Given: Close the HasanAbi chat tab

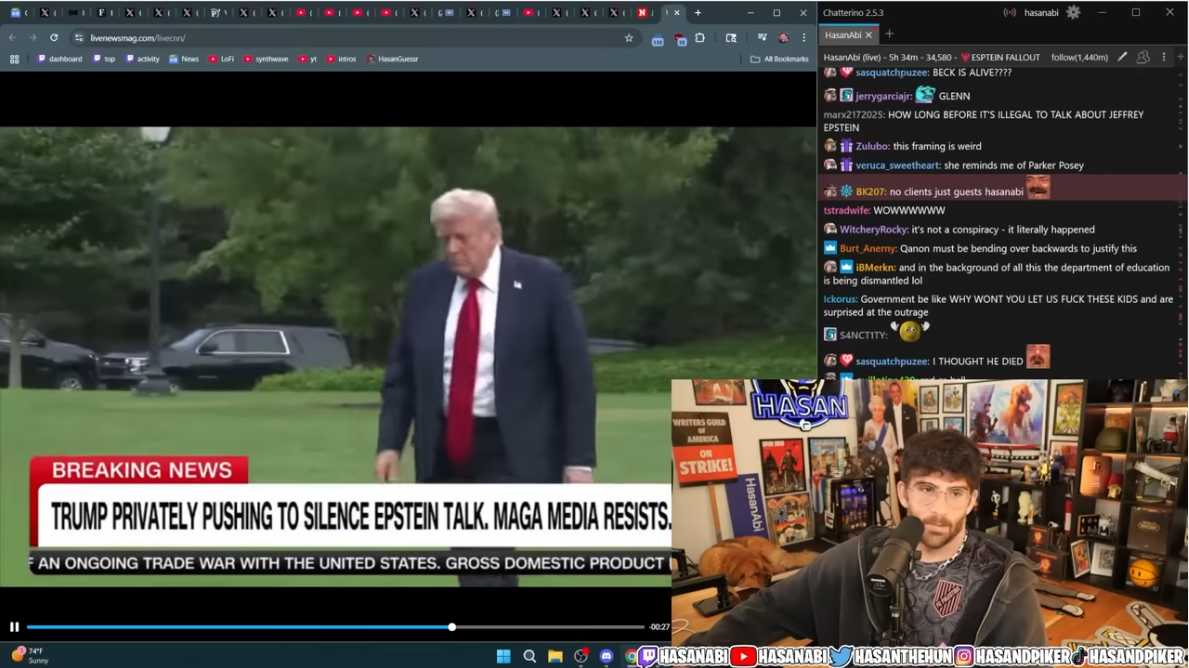Looking at the screenshot, I should [869, 34].
